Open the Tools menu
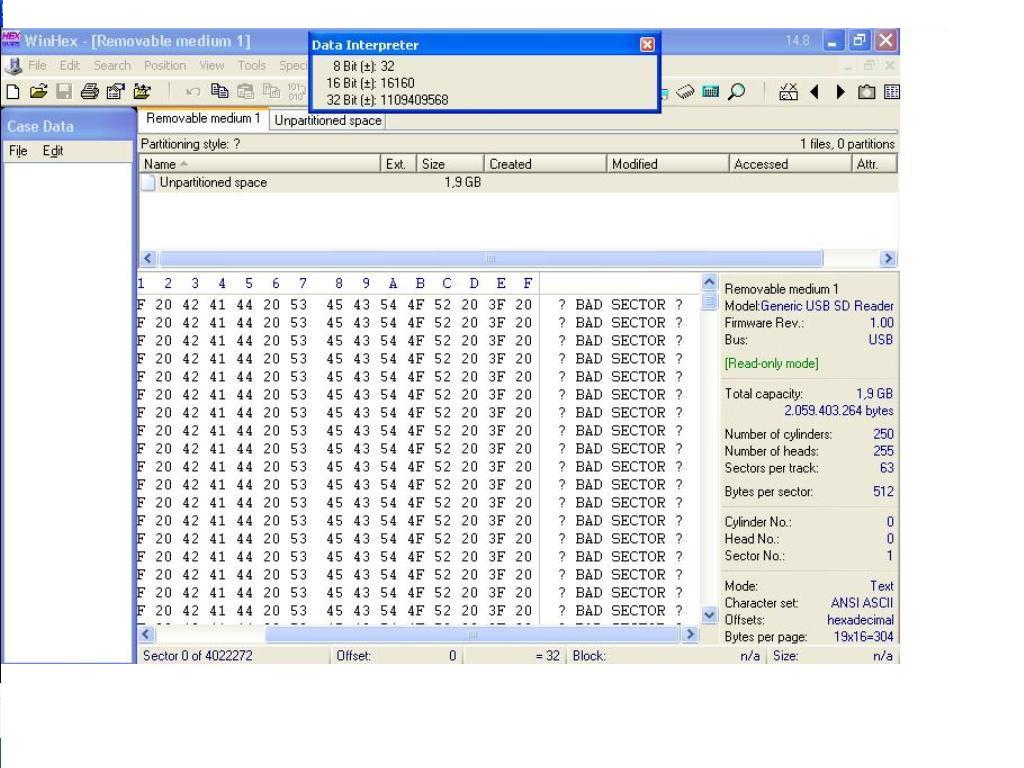The height and width of the screenshot is (768, 1024). point(251,65)
